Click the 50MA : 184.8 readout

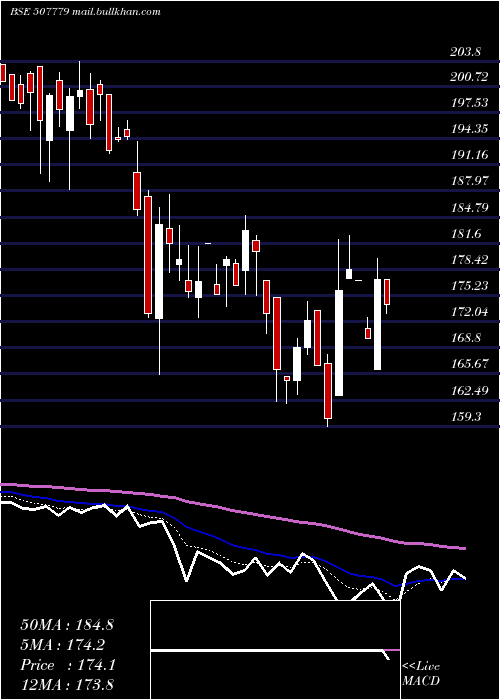[67, 625]
